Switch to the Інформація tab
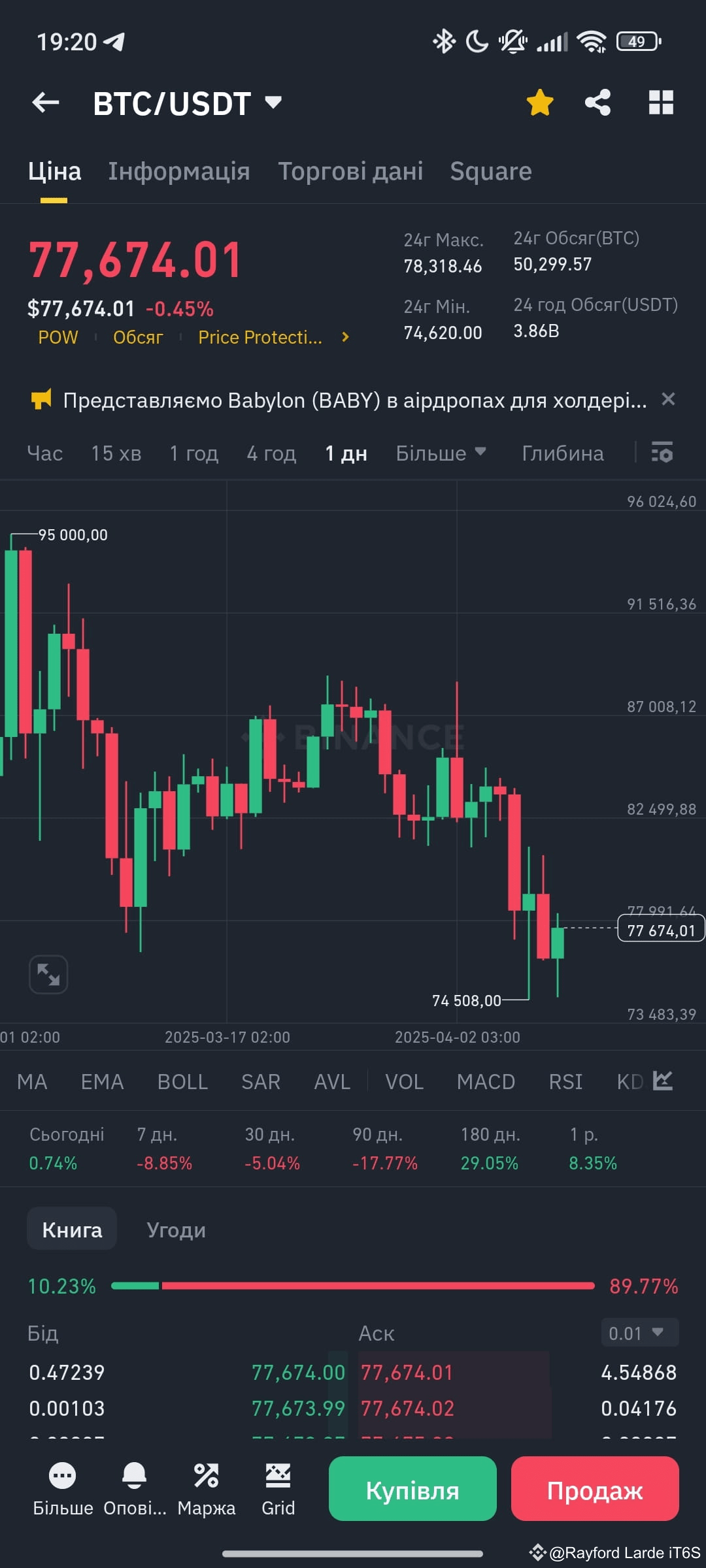This screenshot has width=706, height=1568. tap(178, 171)
